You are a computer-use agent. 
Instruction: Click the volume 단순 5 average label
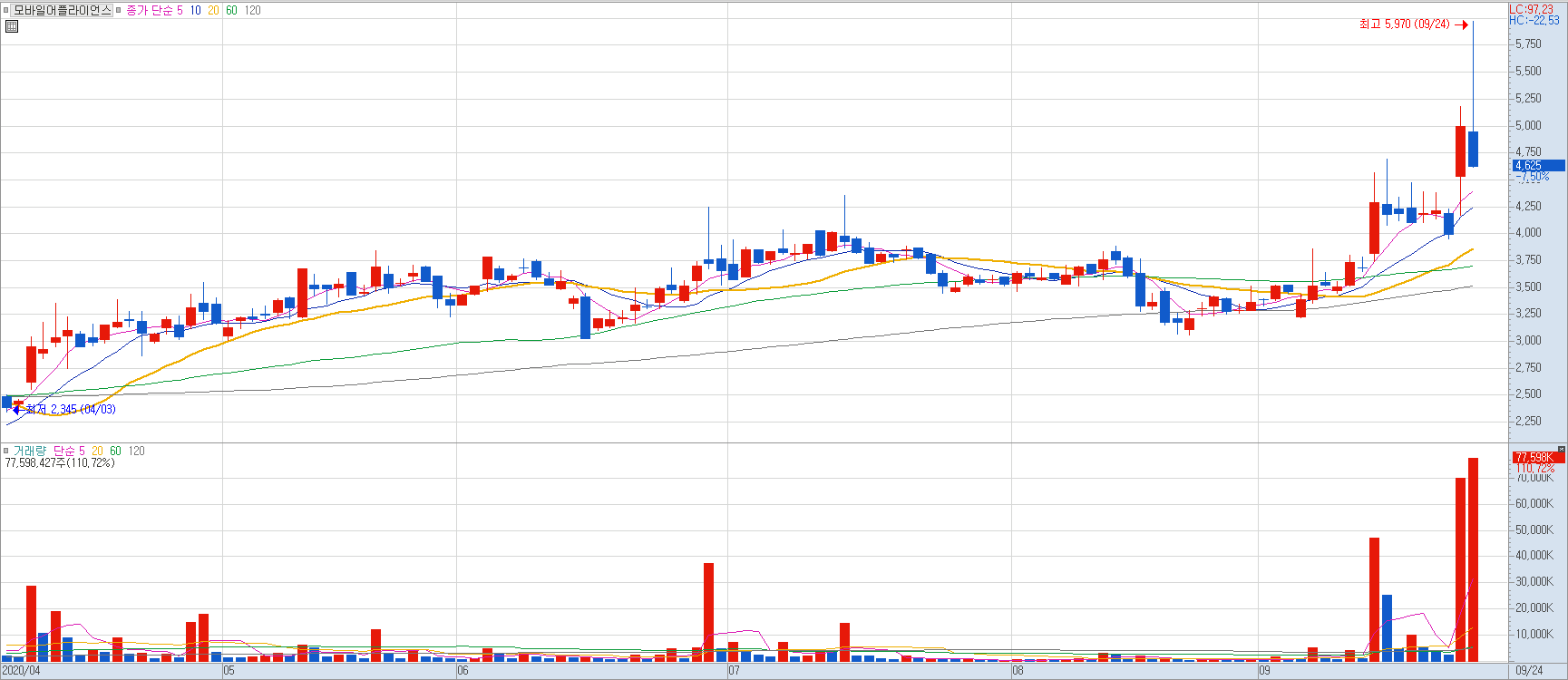(x=69, y=451)
